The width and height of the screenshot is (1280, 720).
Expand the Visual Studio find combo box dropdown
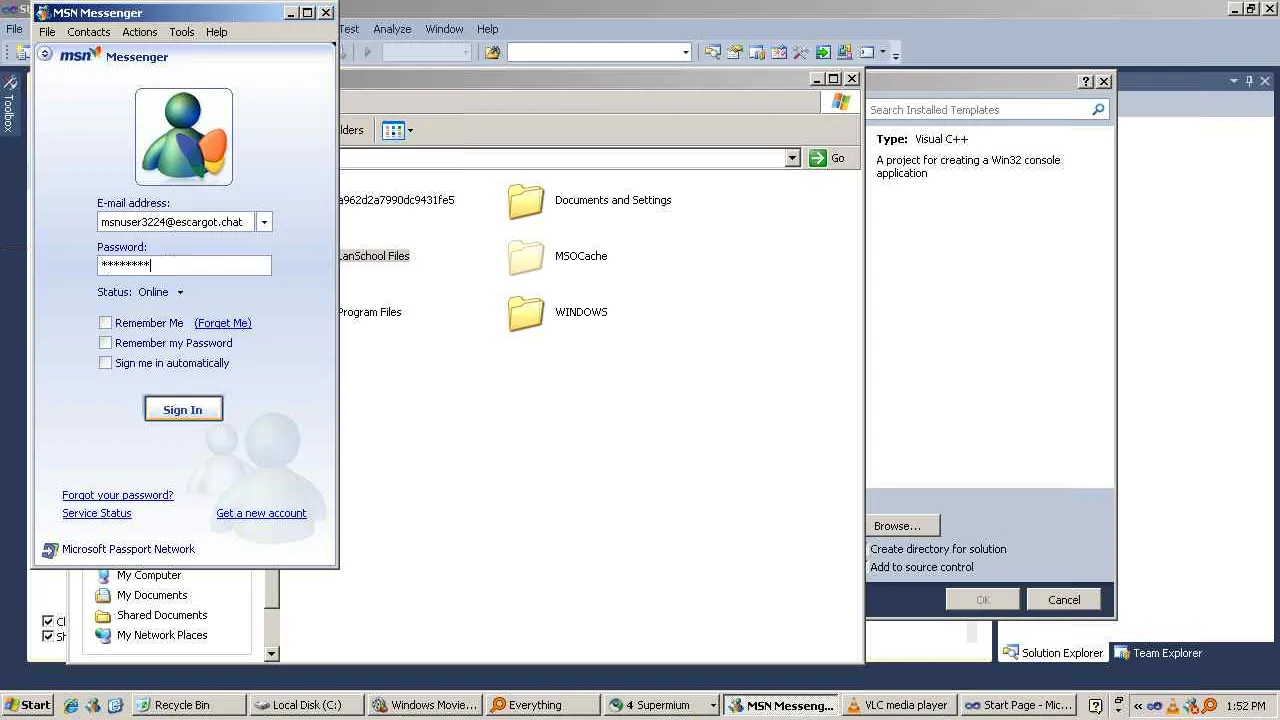tap(685, 52)
